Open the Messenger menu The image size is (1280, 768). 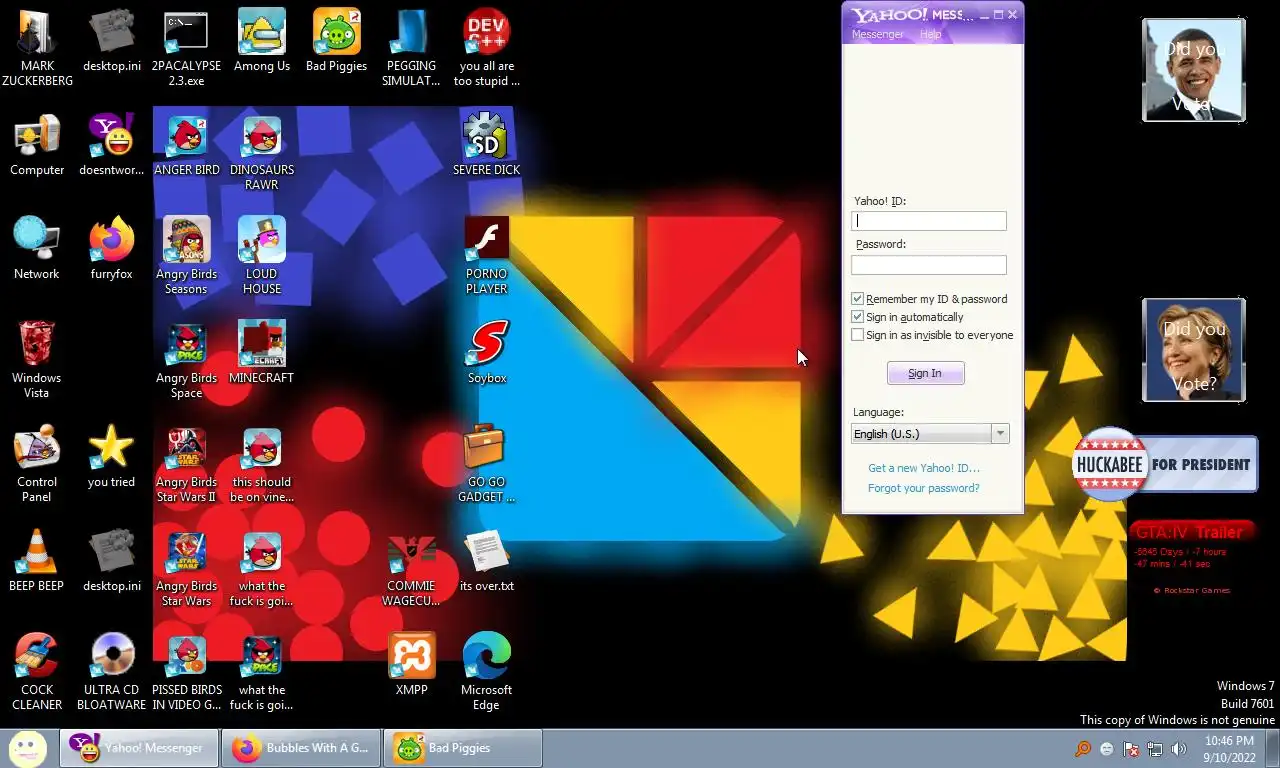click(877, 34)
